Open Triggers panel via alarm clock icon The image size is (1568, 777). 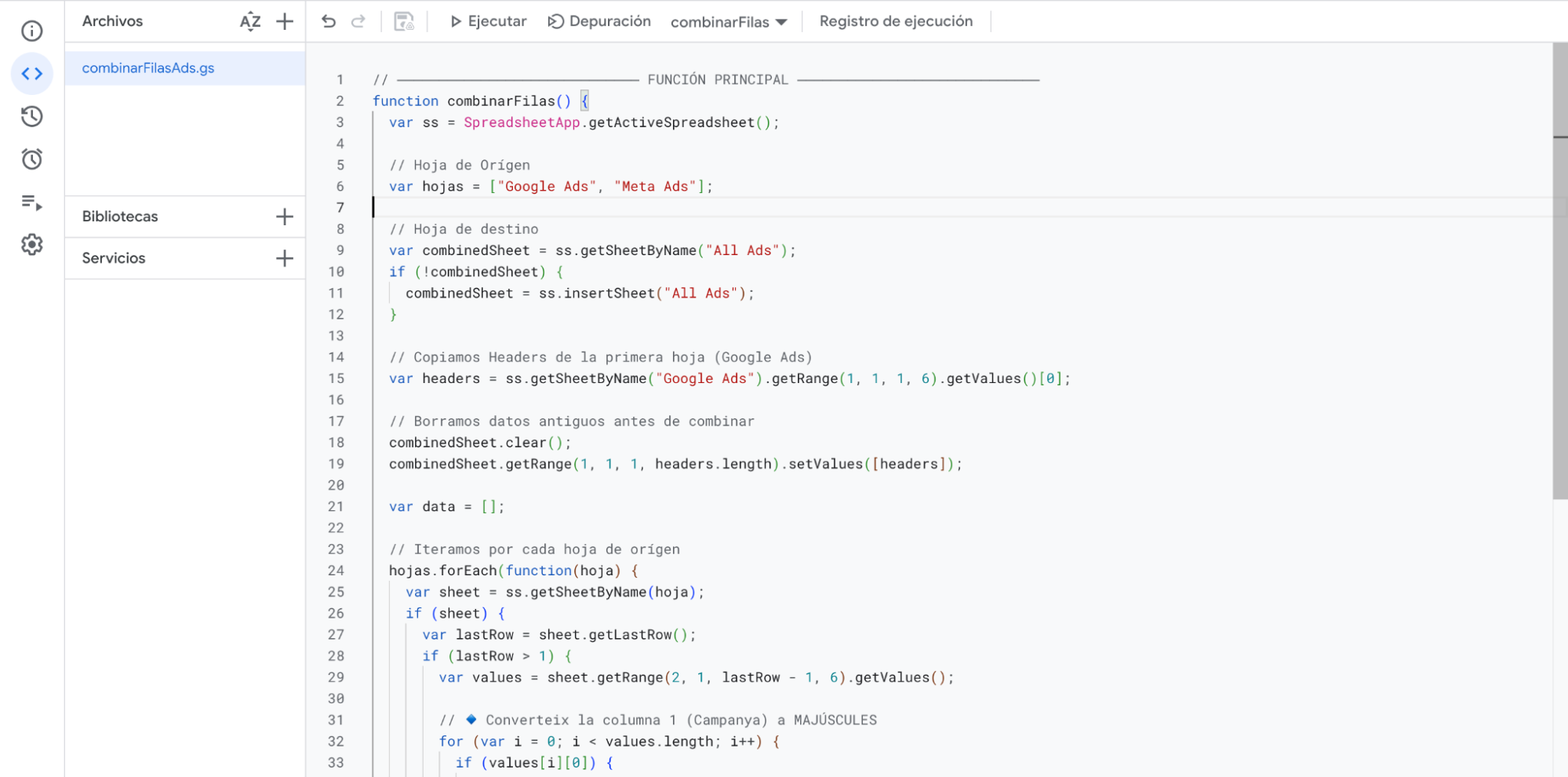click(x=31, y=159)
